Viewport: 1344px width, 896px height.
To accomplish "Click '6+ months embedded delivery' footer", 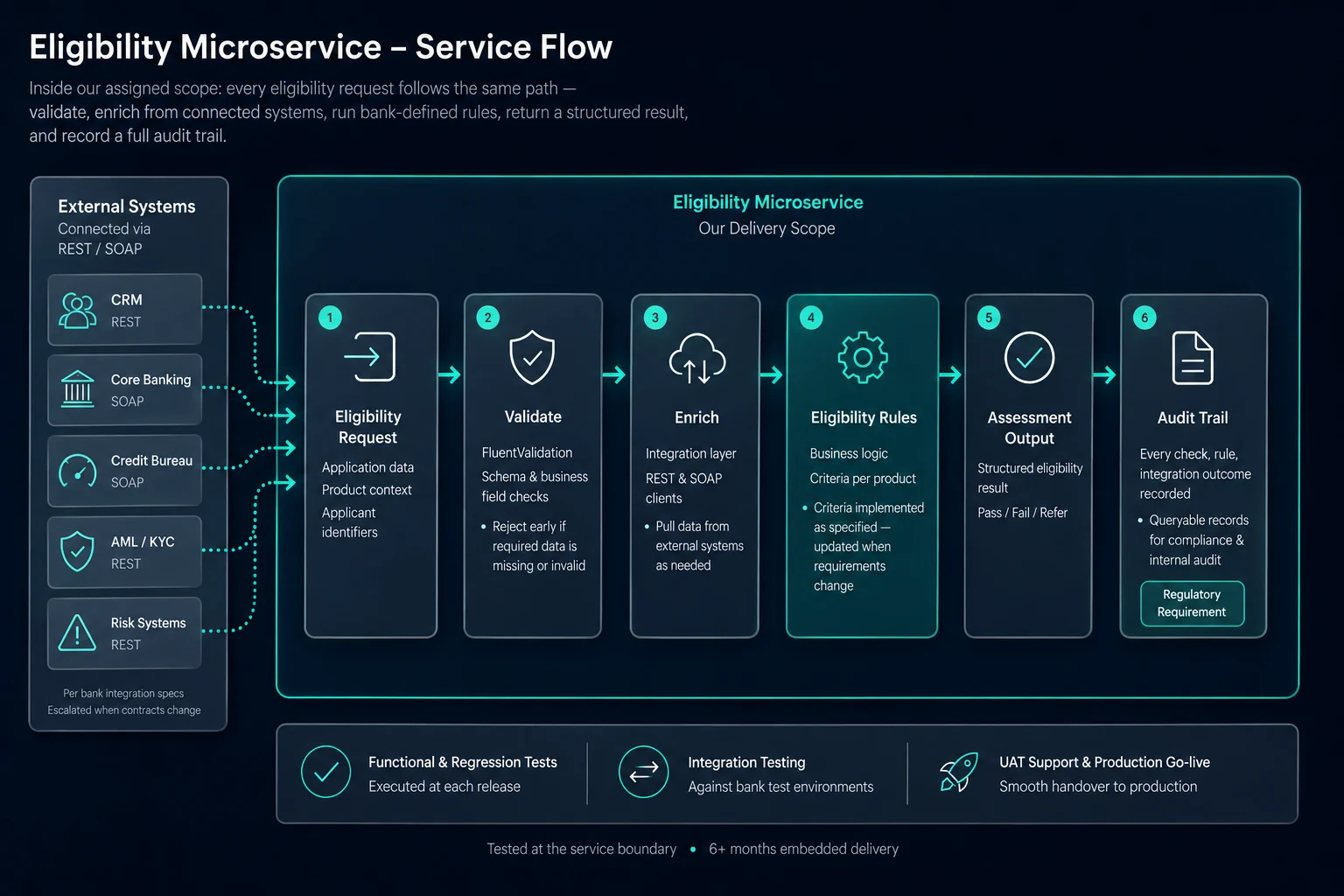I will pos(803,849).
